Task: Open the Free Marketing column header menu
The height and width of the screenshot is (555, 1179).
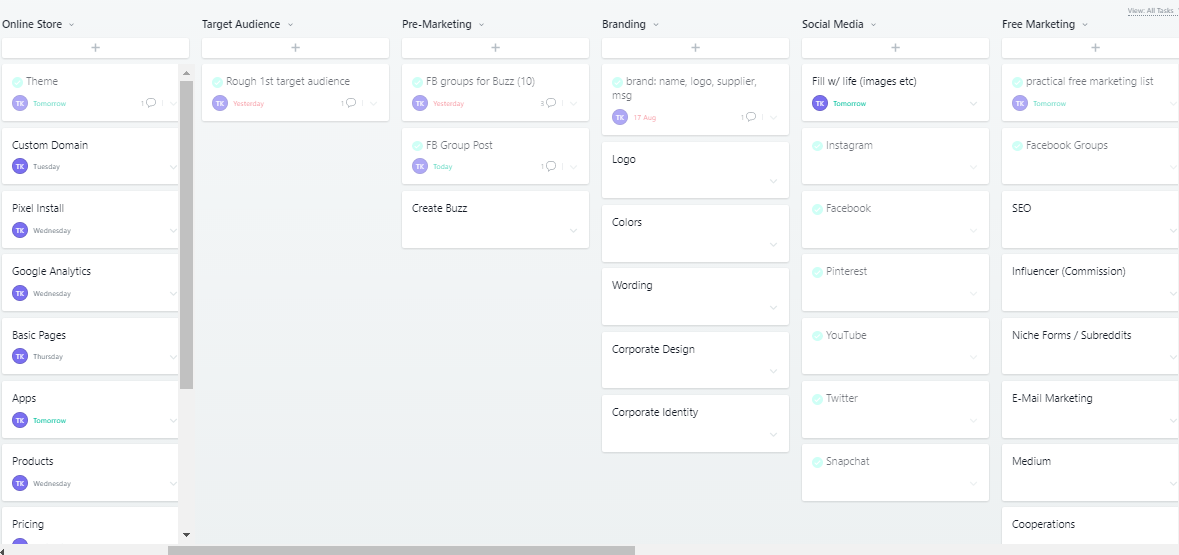Action: [x=1085, y=25]
